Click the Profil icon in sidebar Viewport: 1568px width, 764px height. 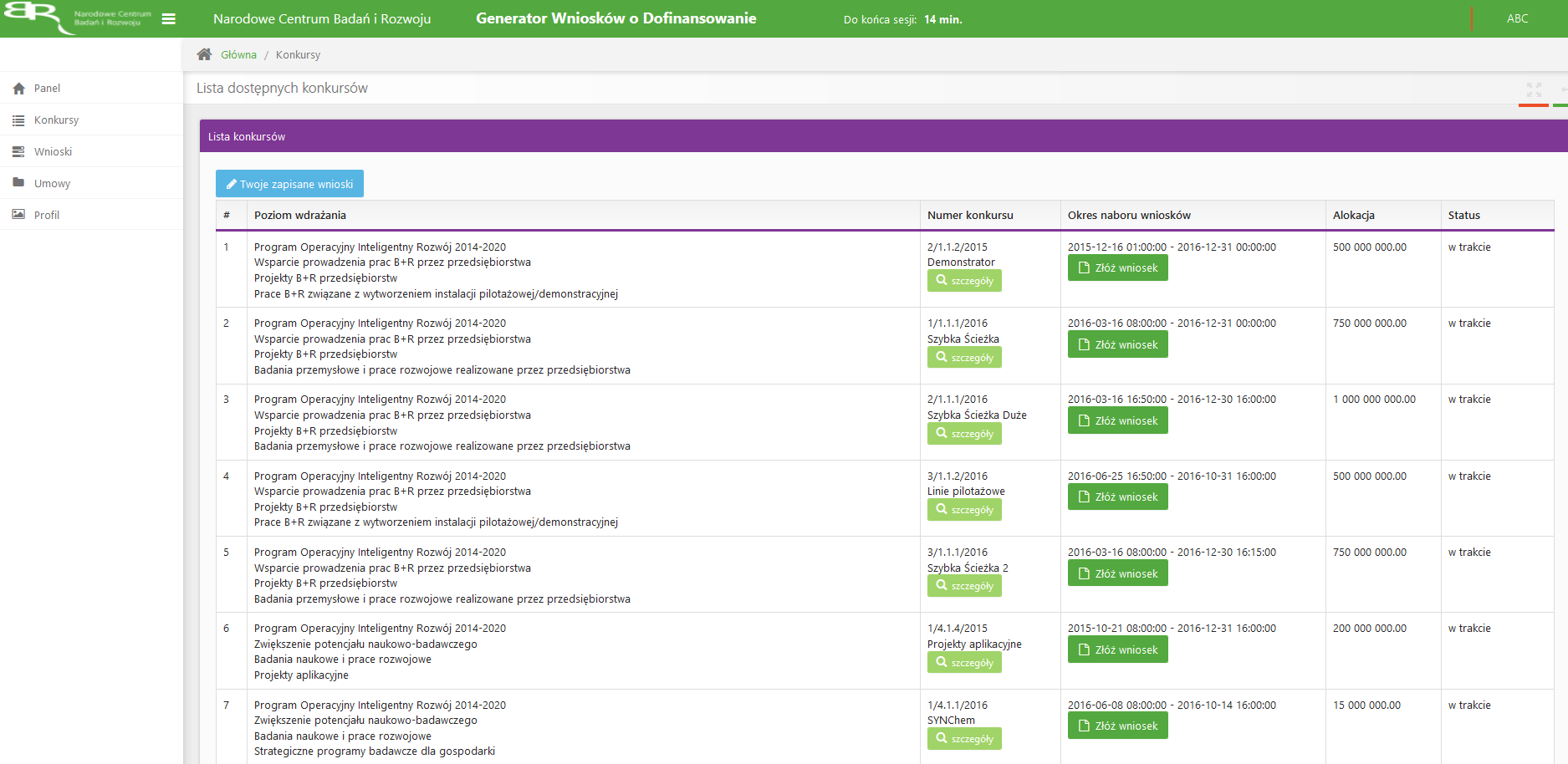[18, 215]
